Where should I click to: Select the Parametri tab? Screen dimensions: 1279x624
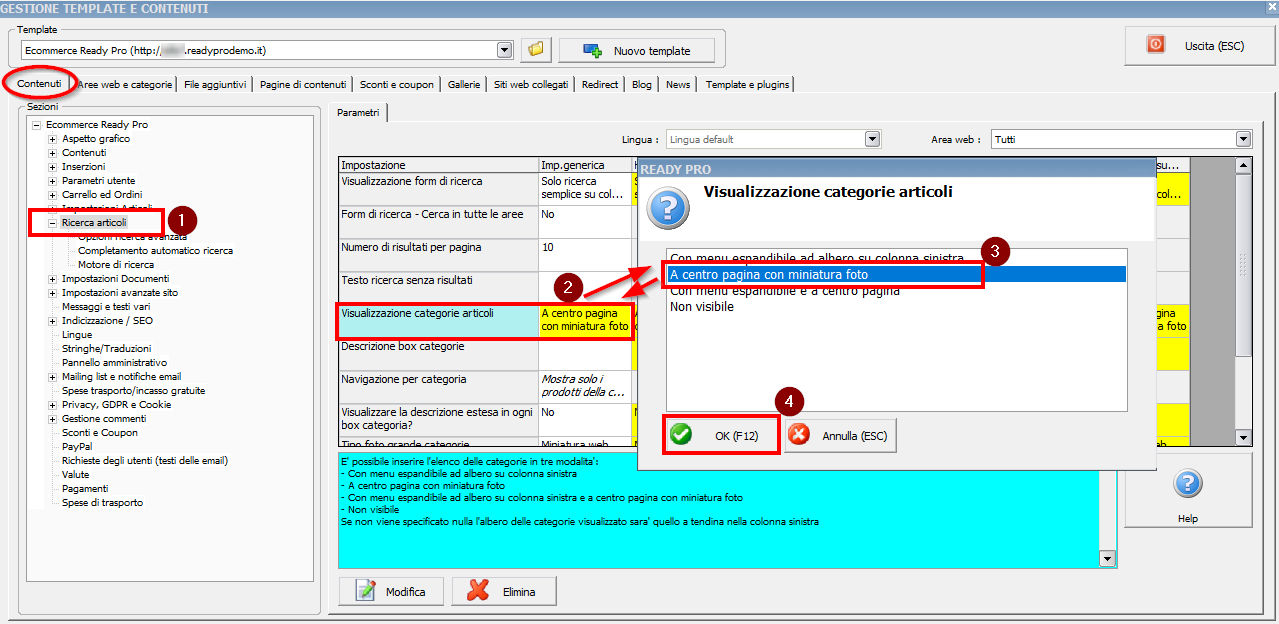click(358, 113)
